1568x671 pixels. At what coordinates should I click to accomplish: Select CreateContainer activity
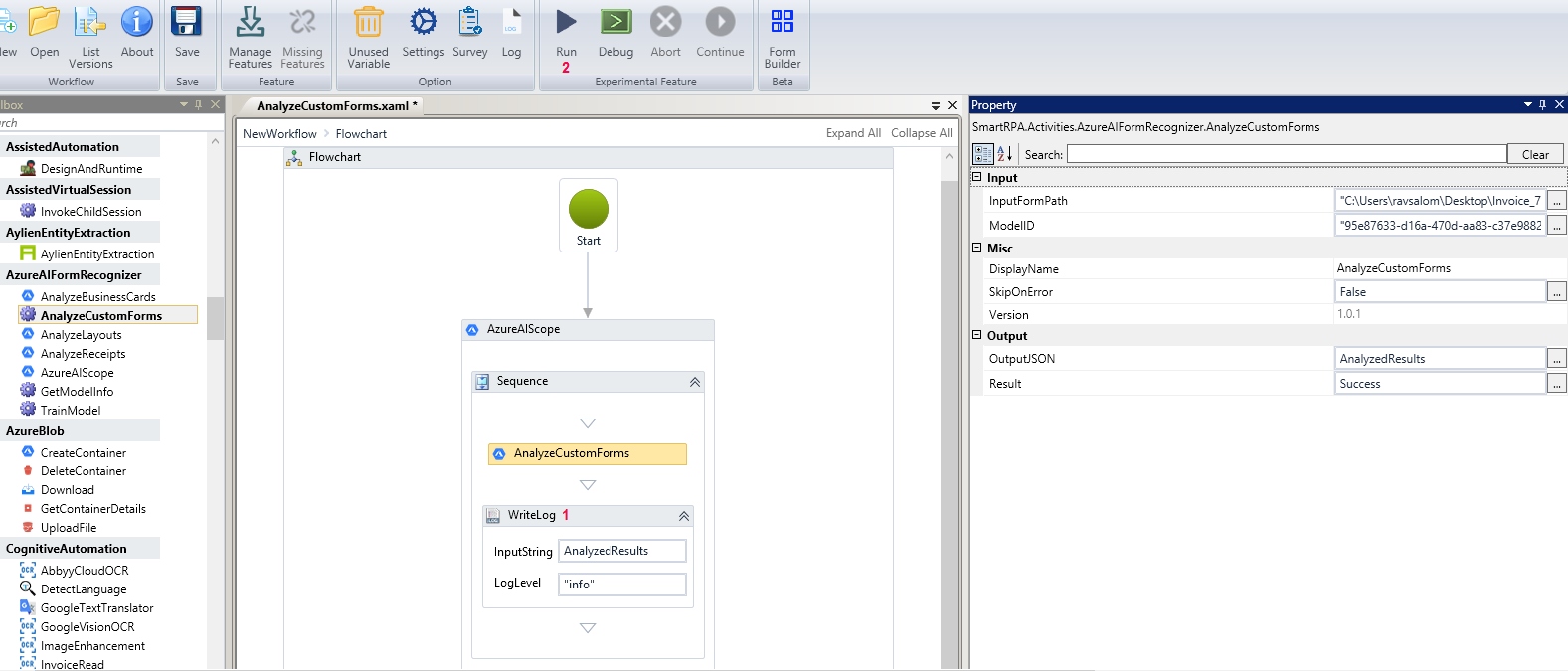[x=84, y=453]
